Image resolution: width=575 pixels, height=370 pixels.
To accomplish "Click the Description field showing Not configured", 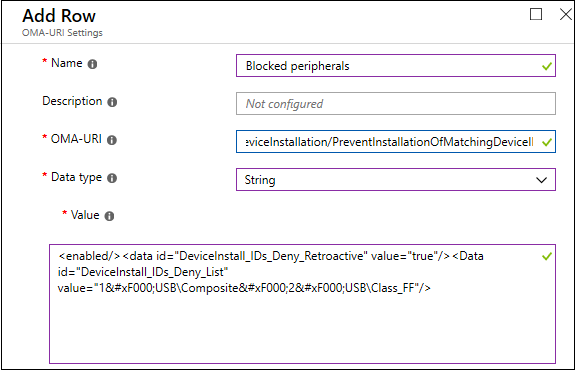I will [x=396, y=103].
